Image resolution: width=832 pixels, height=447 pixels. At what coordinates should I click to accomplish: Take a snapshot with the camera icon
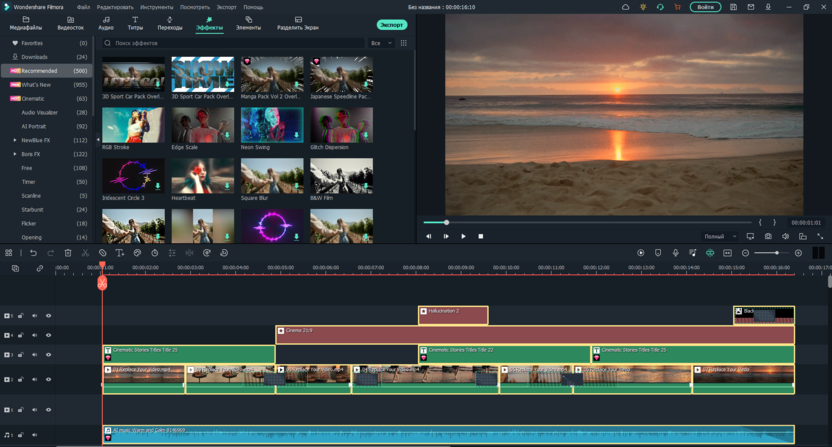(768, 236)
